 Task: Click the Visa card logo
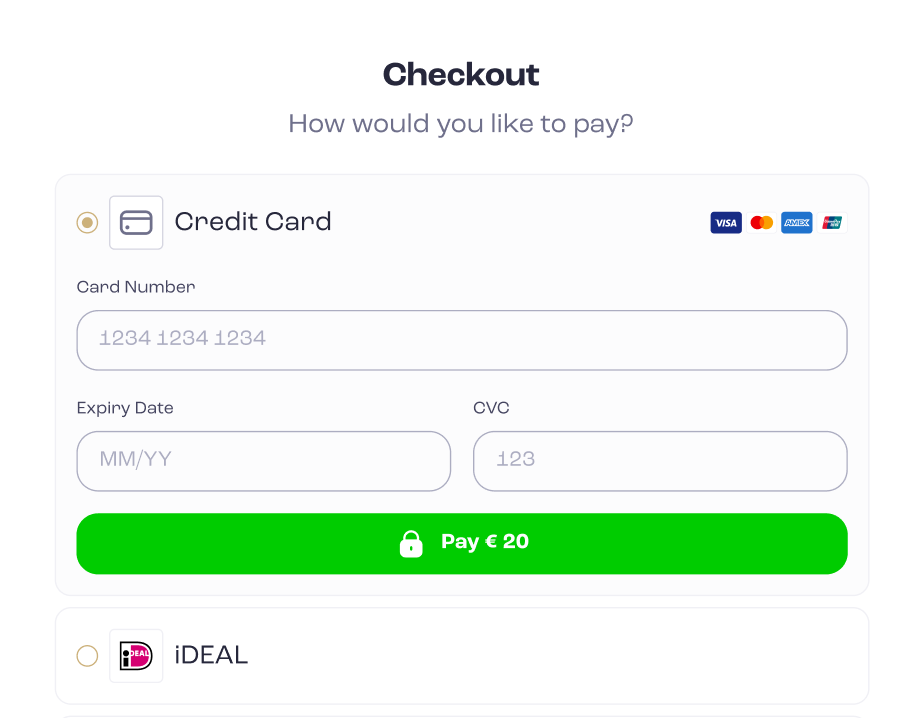click(x=726, y=223)
